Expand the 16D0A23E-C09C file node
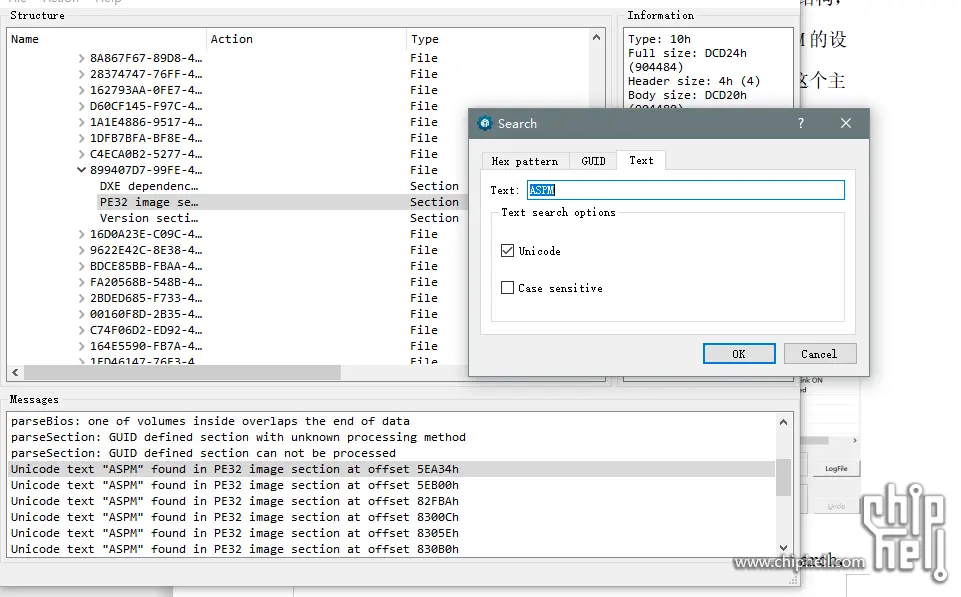This screenshot has height=597, width=961. (x=82, y=234)
